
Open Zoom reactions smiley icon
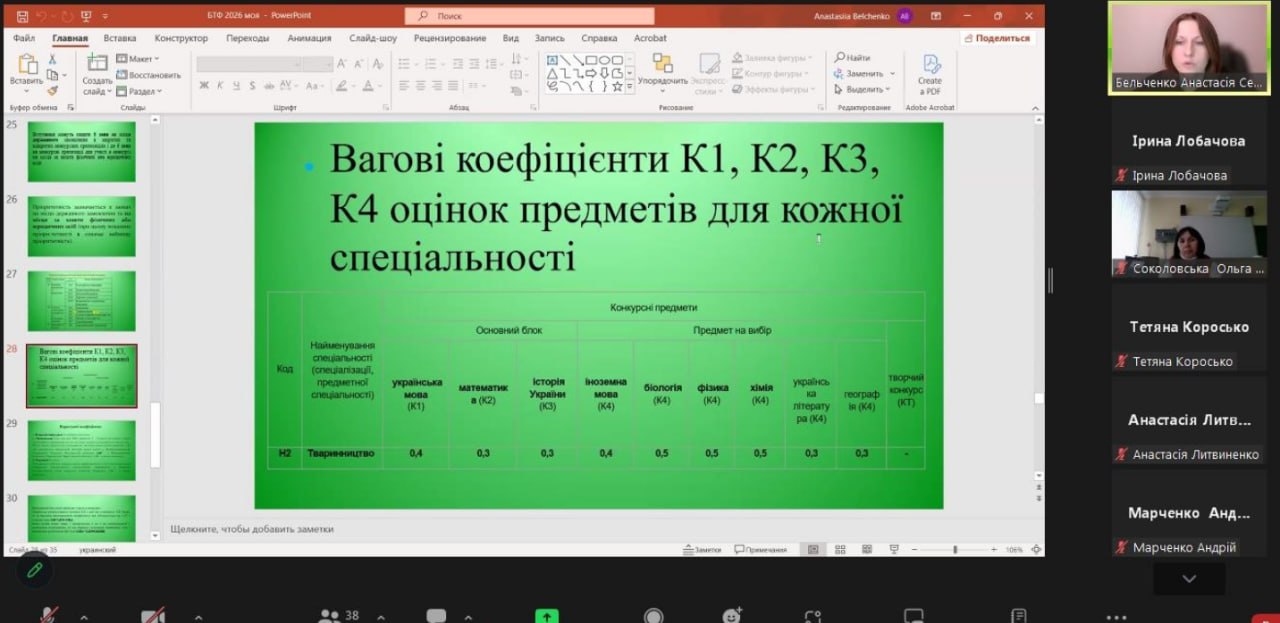[733, 616]
